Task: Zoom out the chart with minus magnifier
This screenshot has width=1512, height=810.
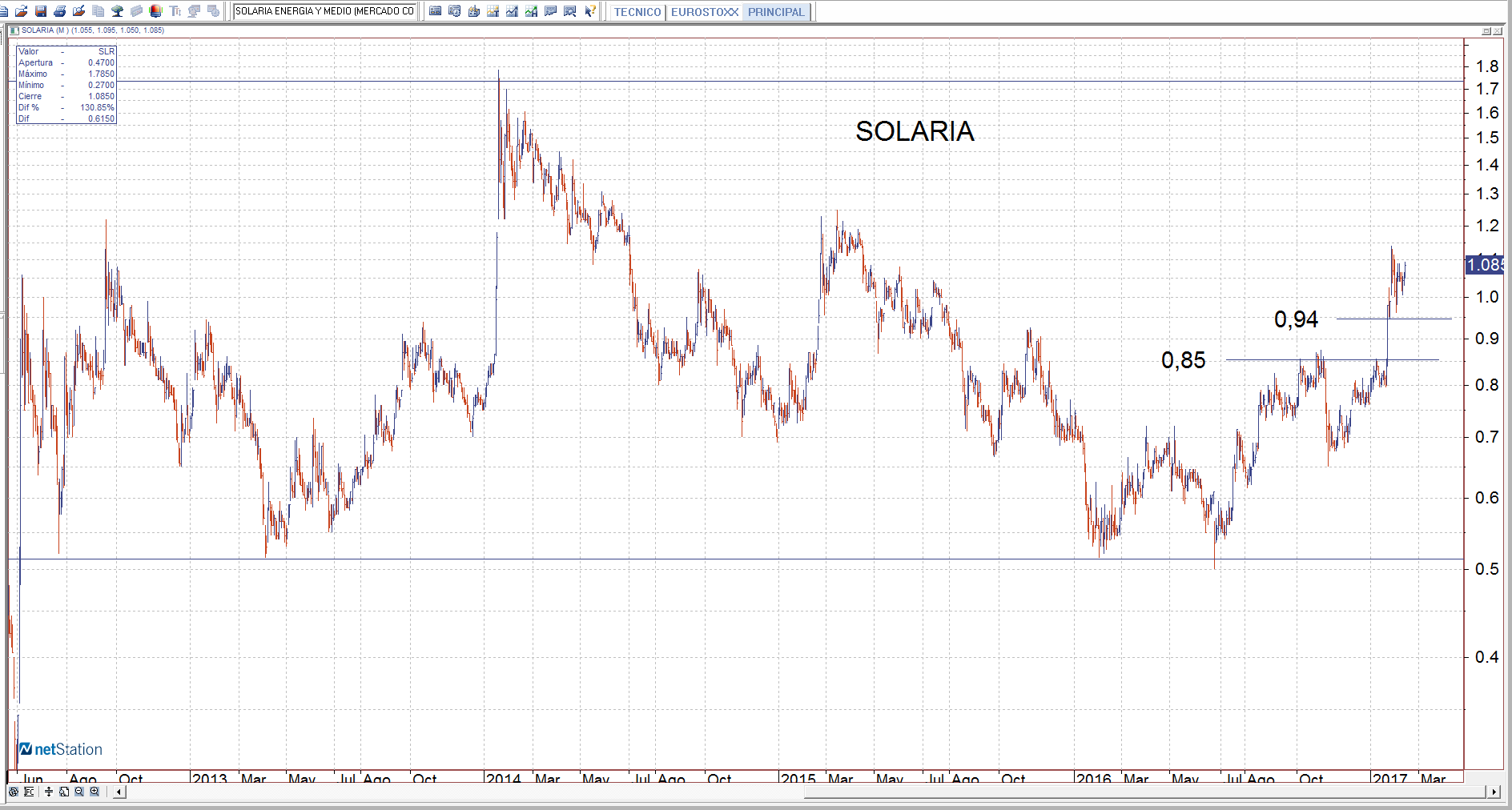Action: 79,792
